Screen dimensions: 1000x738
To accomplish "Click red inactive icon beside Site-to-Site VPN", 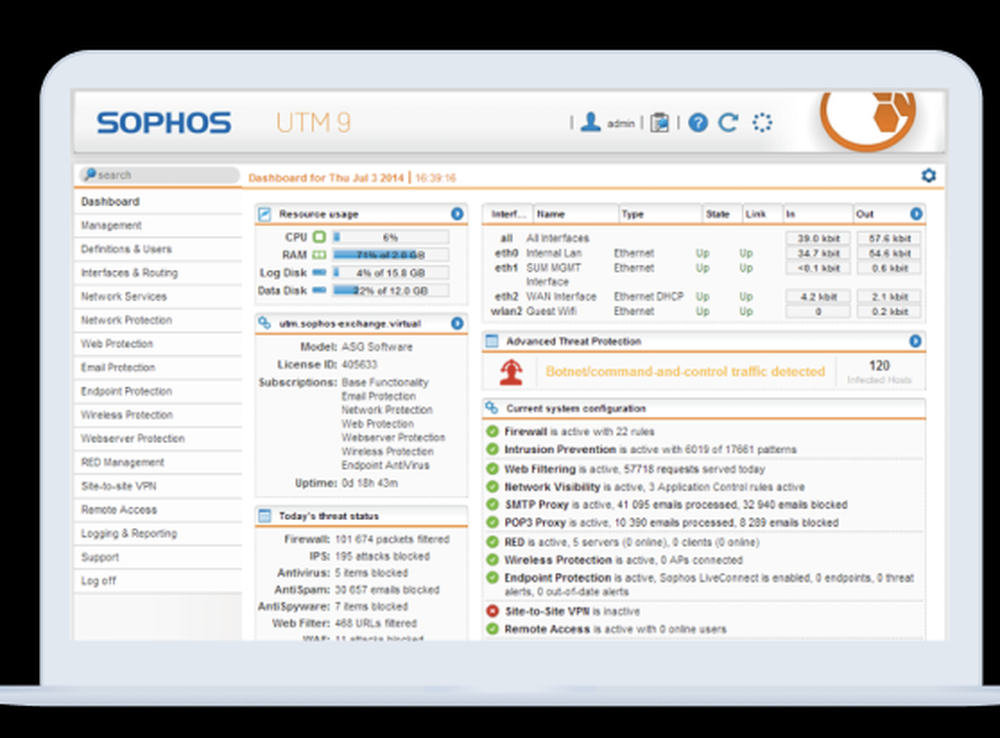I will pyautogui.click(x=492, y=611).
